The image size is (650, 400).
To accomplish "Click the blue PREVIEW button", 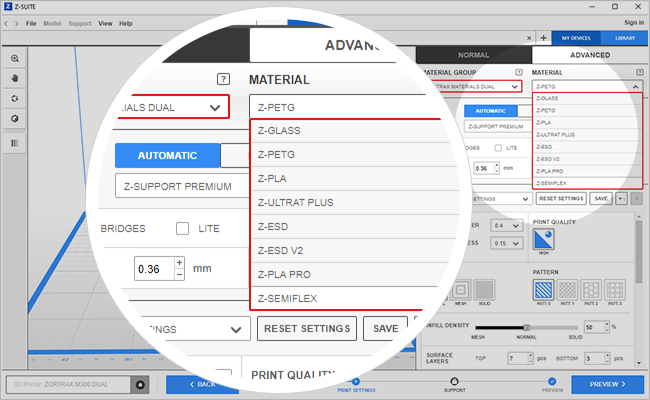I will [x=608, y=385].
